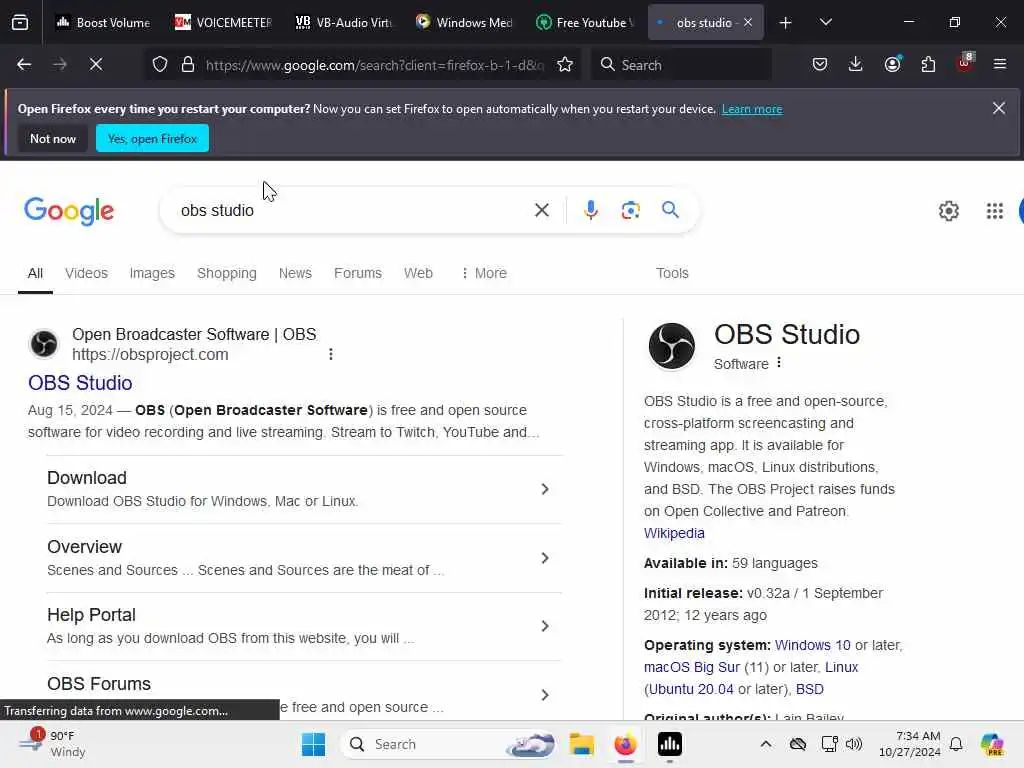Open a new tab with plus button

pos(785,23)
